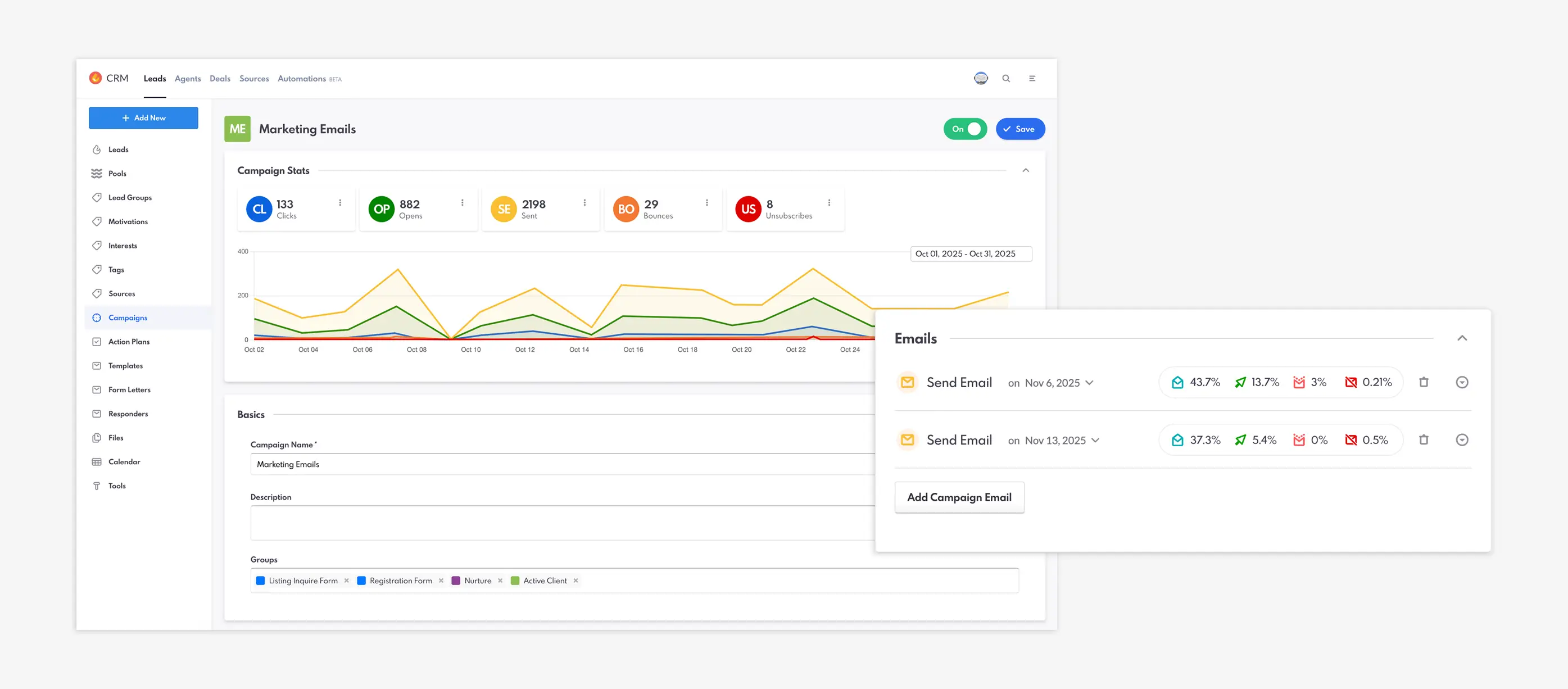Click the search magnifier icon
Viewport: 1568px width, 689px height.
[x=1006, y=79]
